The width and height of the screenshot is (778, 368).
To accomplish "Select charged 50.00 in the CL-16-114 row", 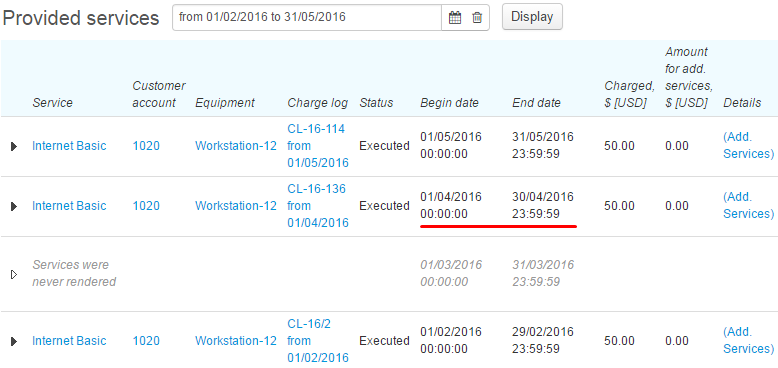I will coord(619,146).
